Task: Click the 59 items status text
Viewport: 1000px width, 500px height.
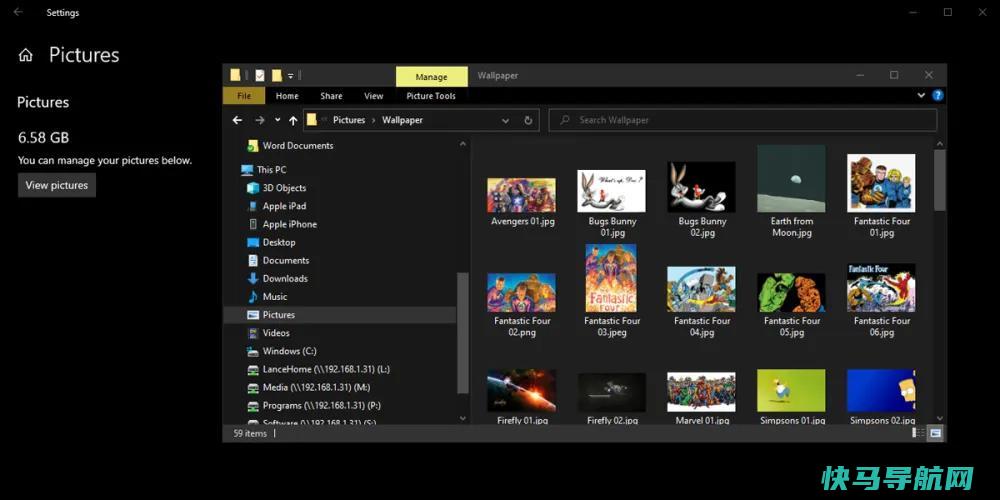Action: pyautogui.click(x=250, y=434)
